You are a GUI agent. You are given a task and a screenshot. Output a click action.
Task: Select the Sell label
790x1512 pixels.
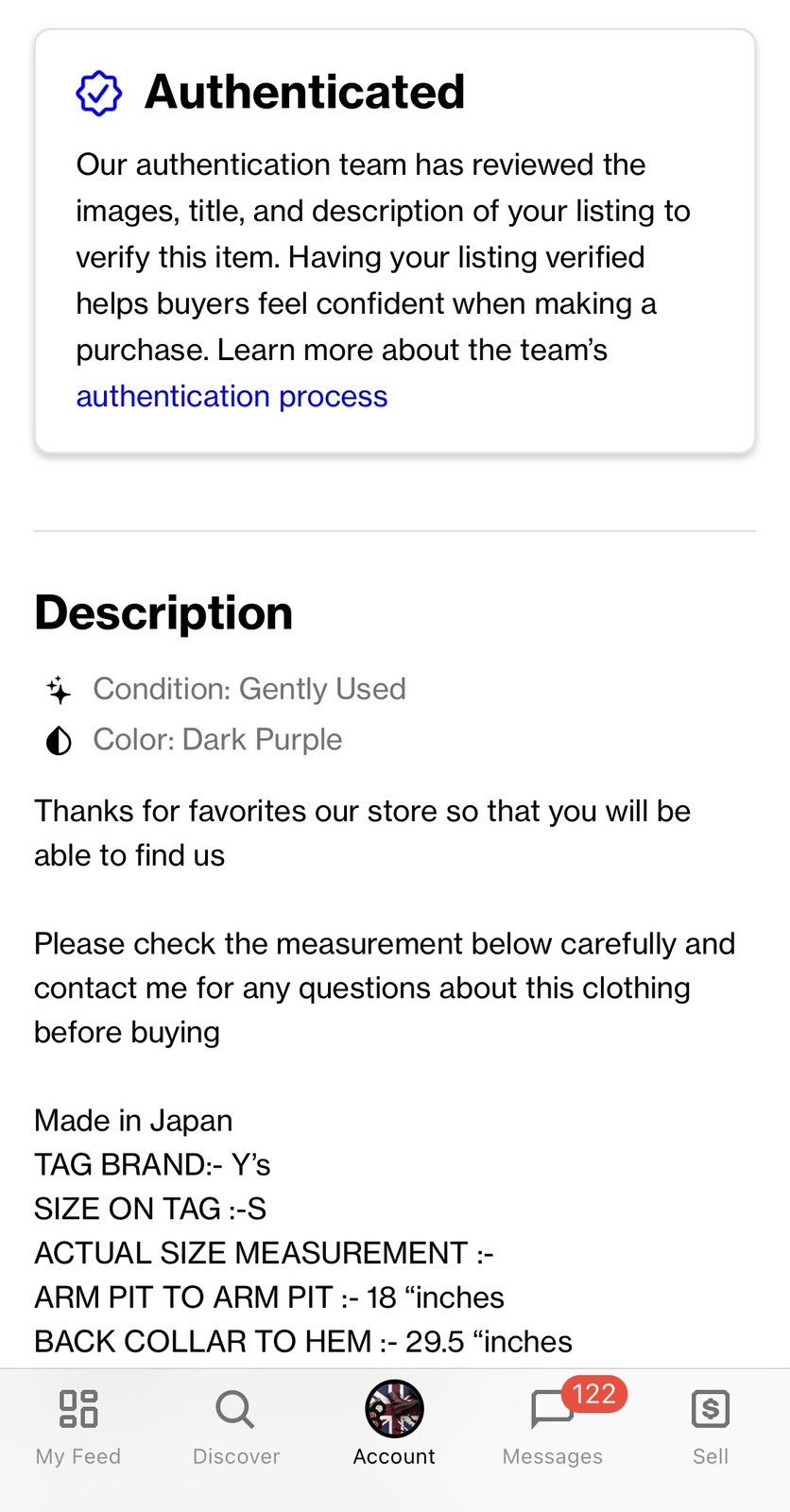[x=710, y=1456]
